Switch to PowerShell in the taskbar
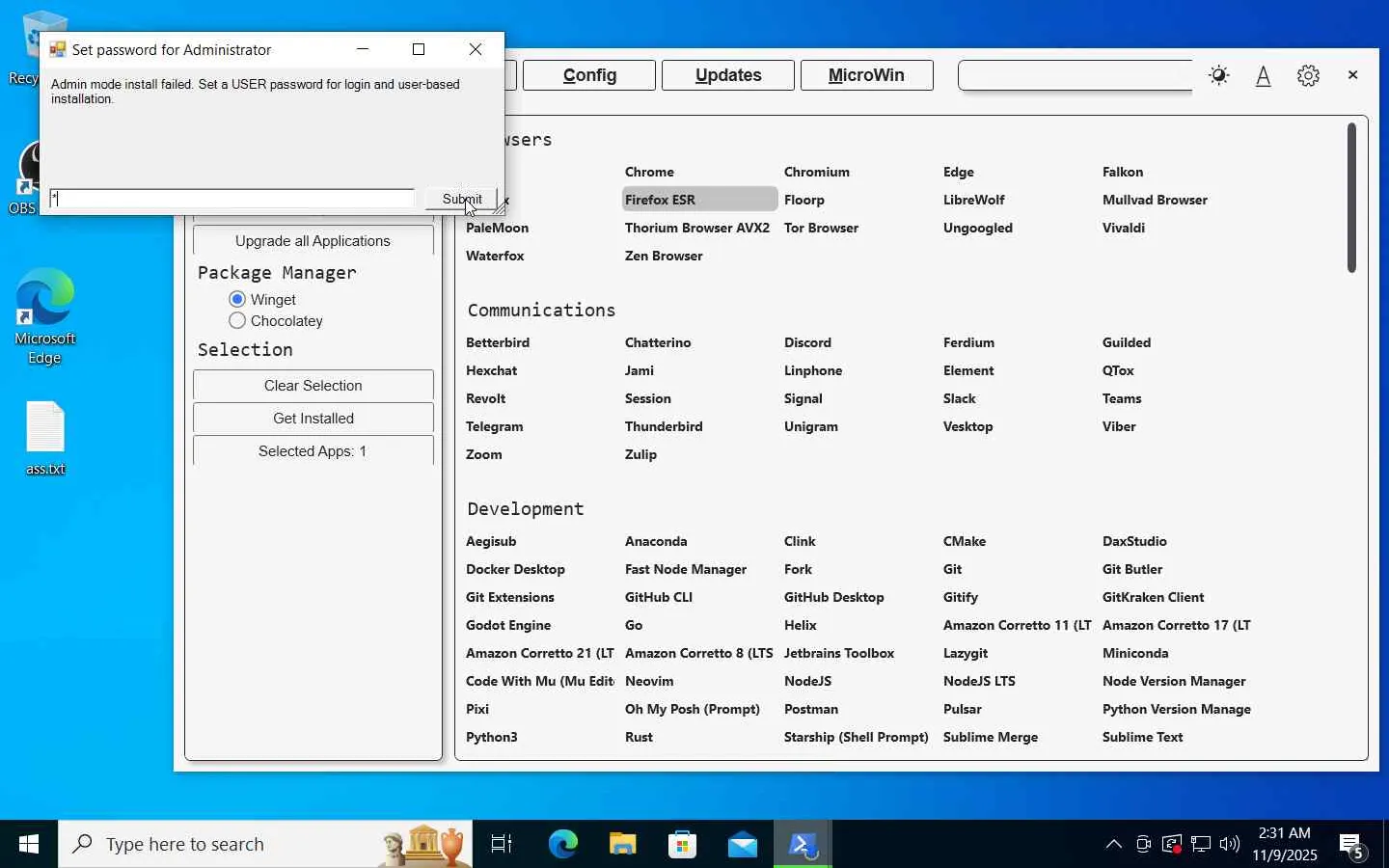1389x868 pixels. (x=803, y=844)
